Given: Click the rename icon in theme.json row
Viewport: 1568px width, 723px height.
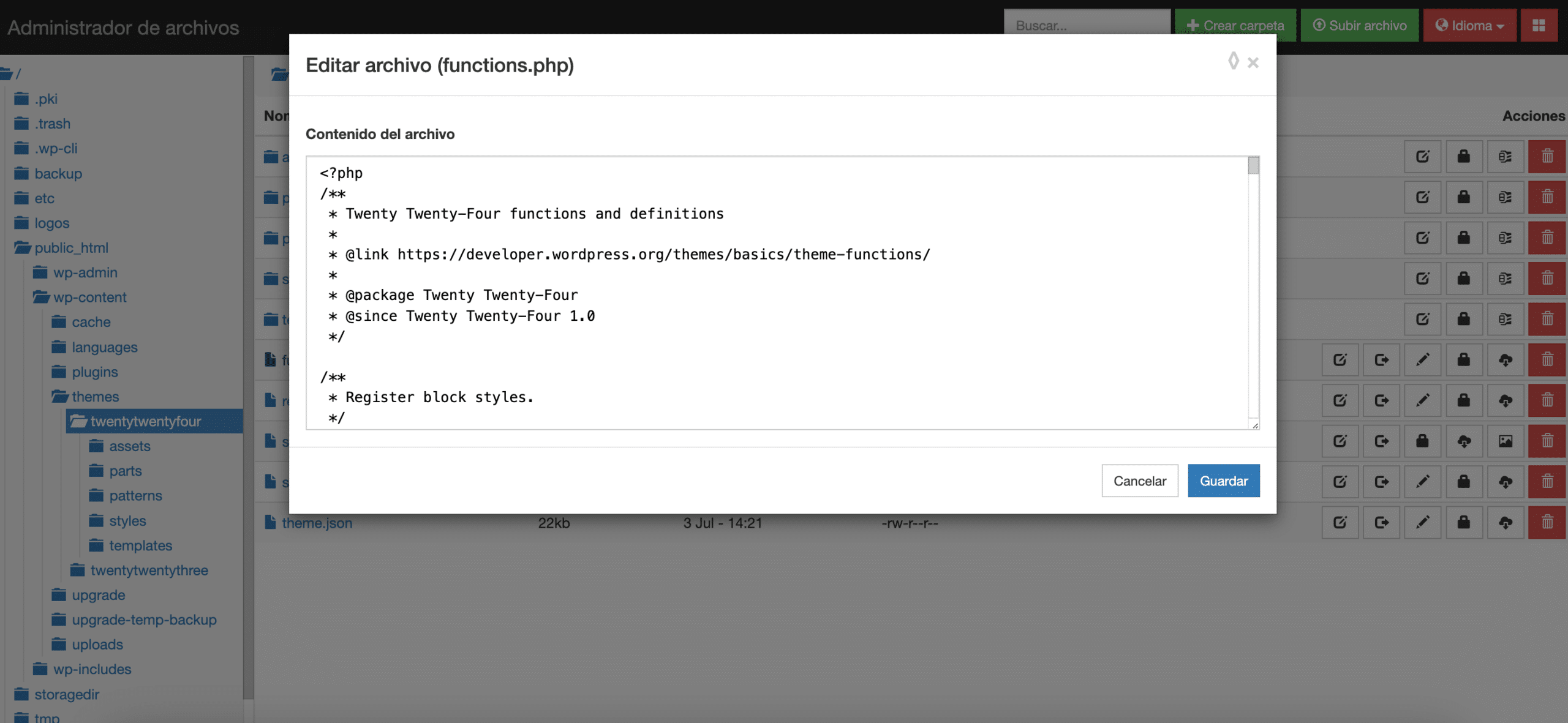Looking at the screenshot, I should [x=1340, y=522].
